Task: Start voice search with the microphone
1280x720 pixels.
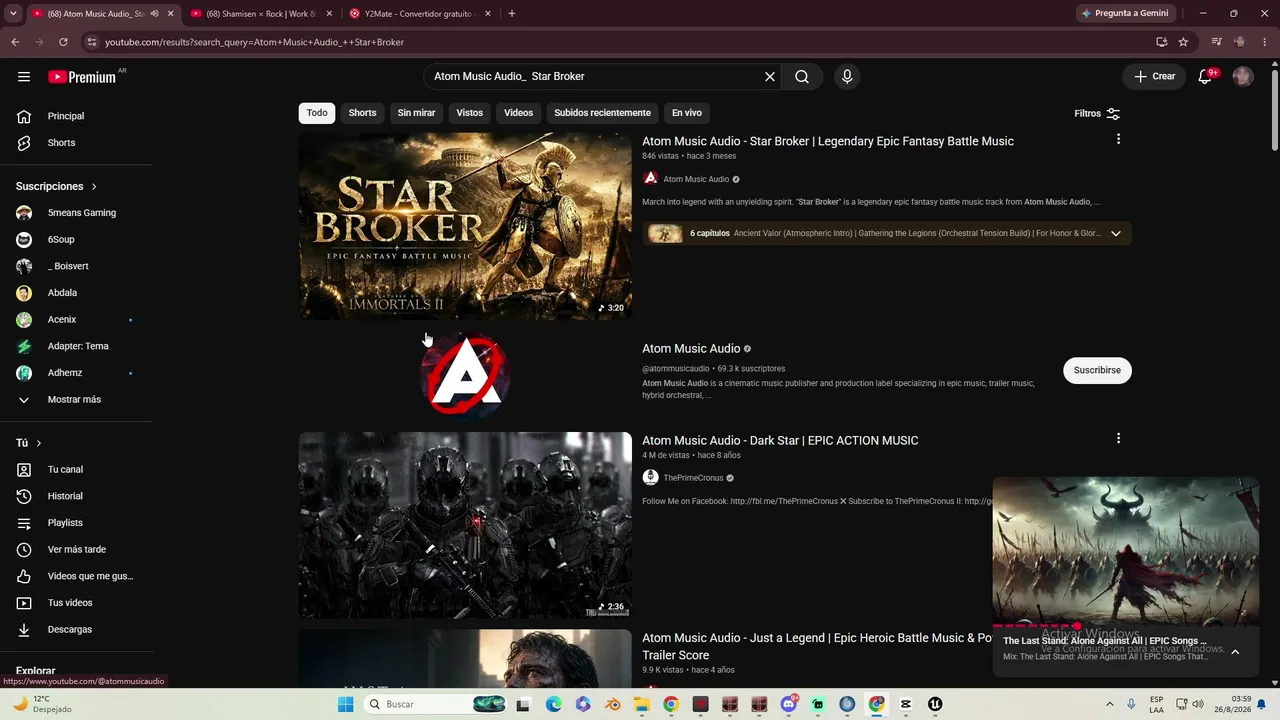Action: pyautogui.click(x=847, y=77)
